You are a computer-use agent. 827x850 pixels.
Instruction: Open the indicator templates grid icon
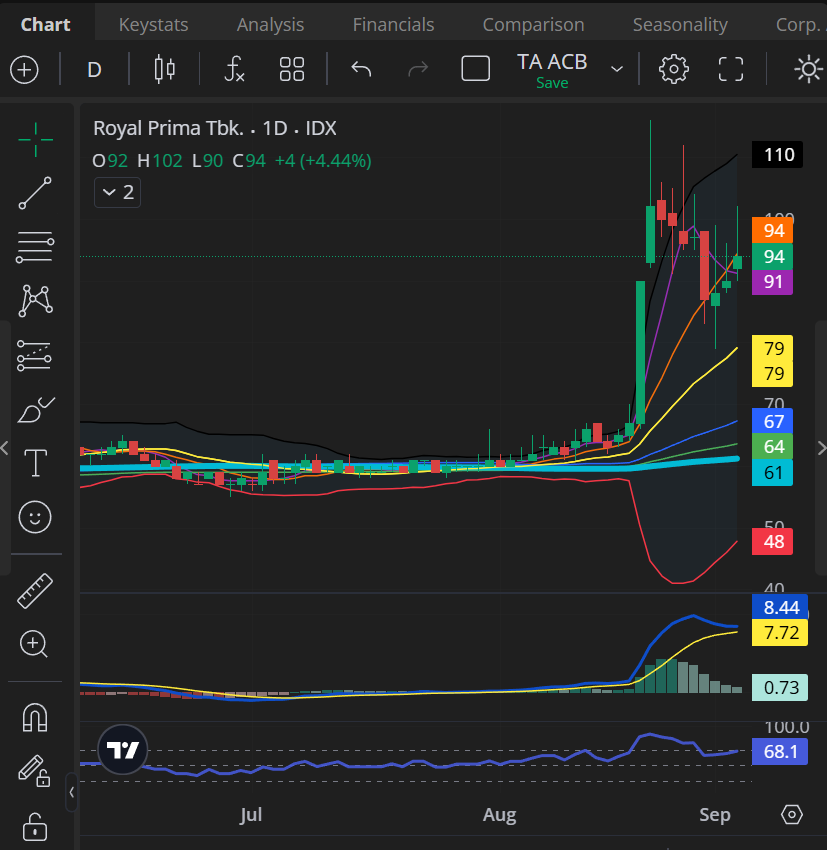tap(292, 69)
